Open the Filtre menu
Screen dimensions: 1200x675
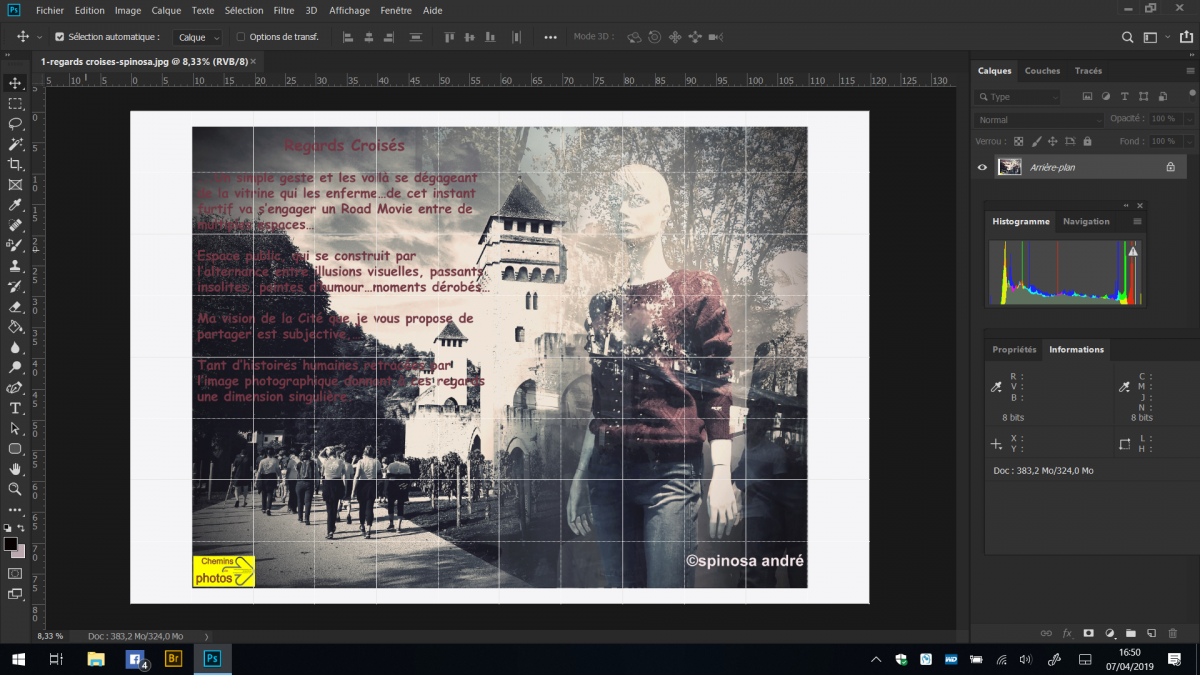pos(283,10)
